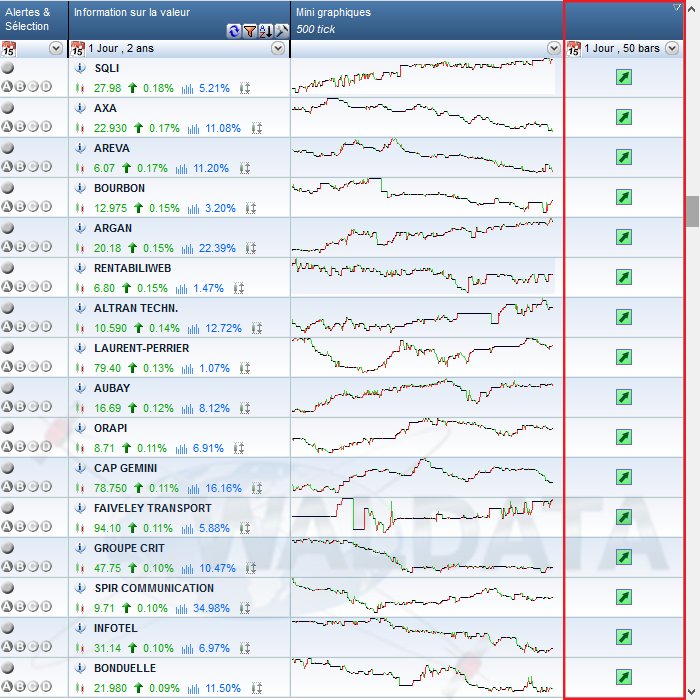
Task: Open the CAP GEMINI mini chart
Action: pos(422,477)
